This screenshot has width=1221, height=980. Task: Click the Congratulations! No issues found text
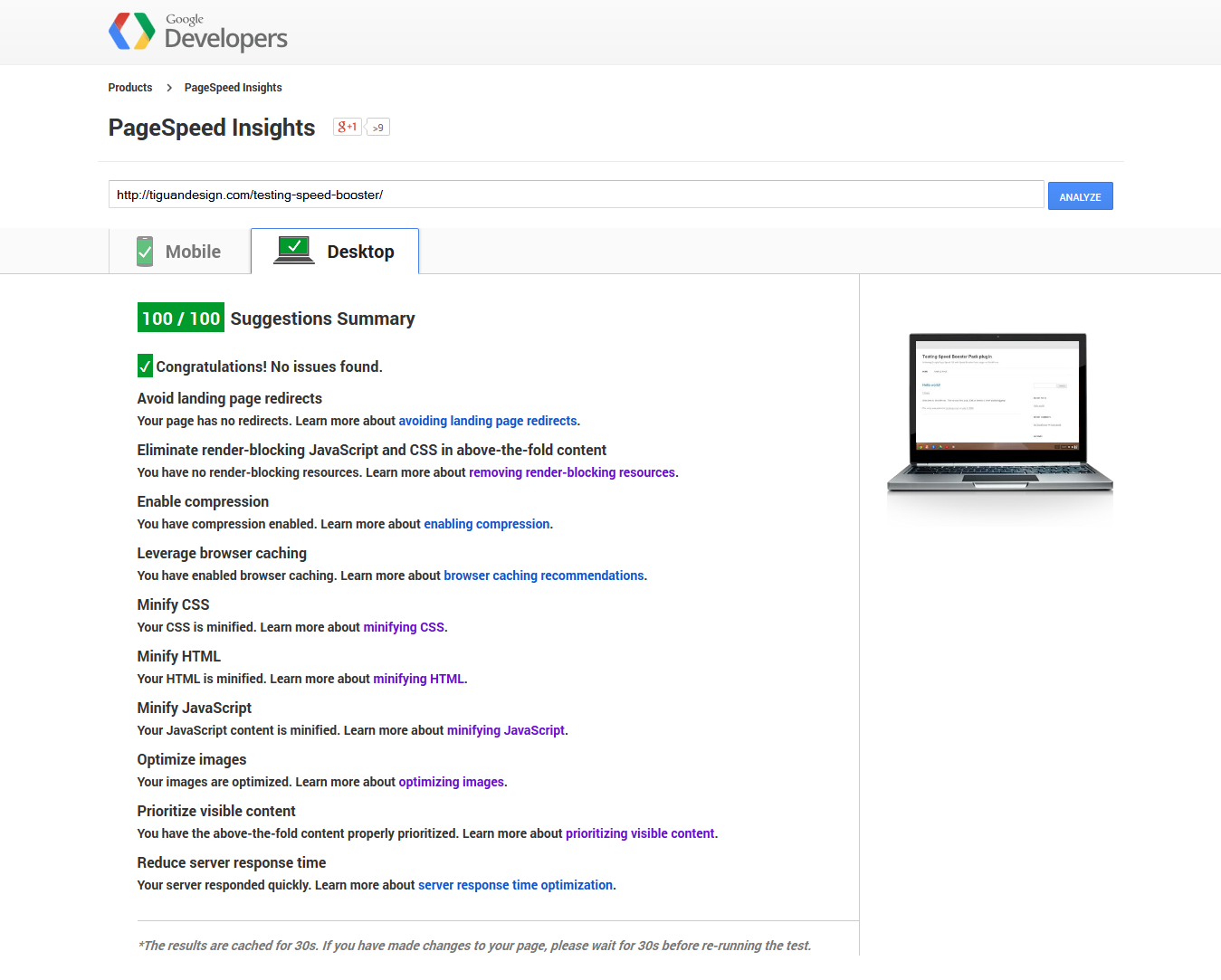point(270,366)
